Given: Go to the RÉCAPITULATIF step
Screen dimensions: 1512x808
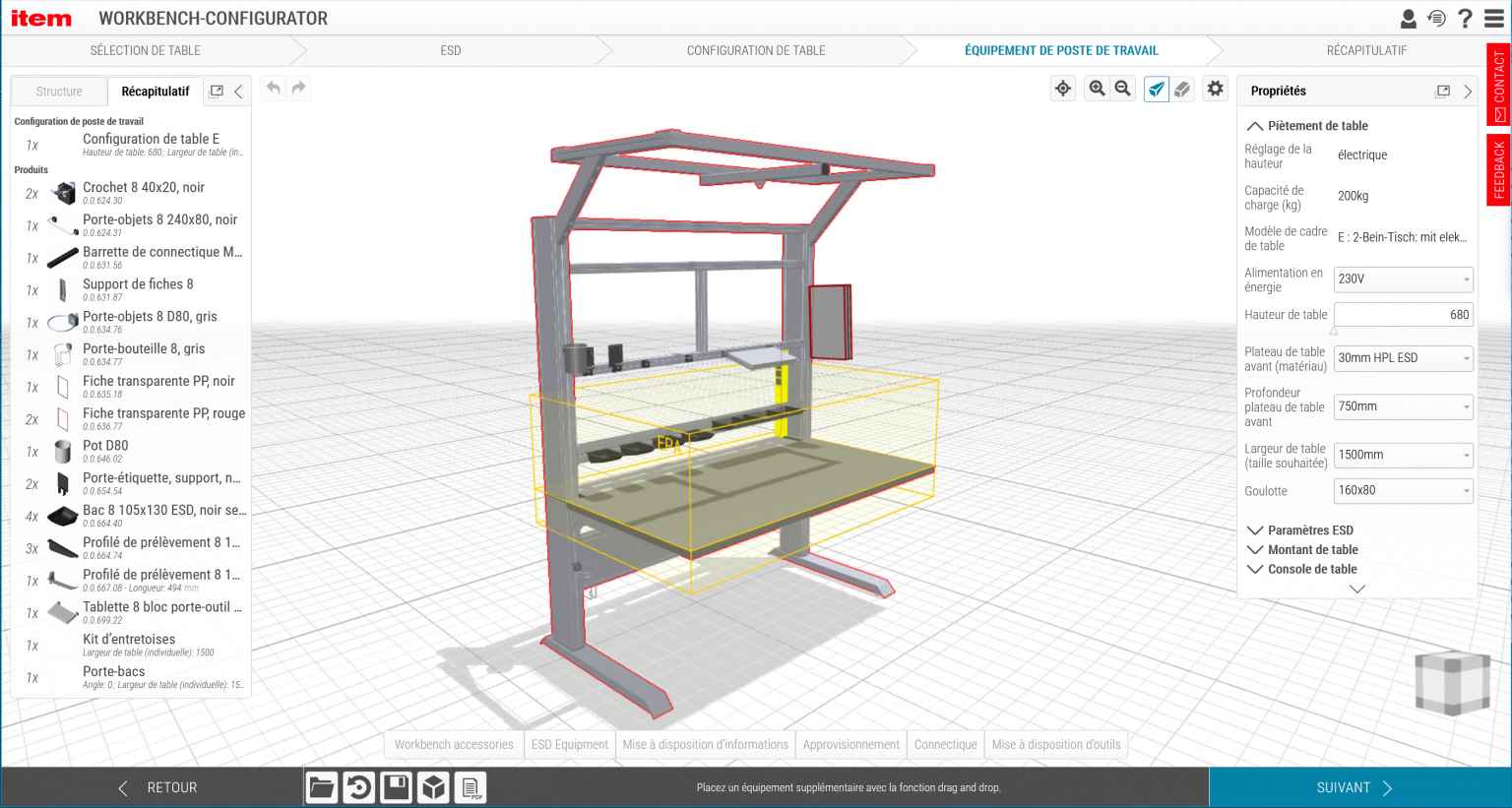Looking at the screenshot, I should [x=1366, y=50].
